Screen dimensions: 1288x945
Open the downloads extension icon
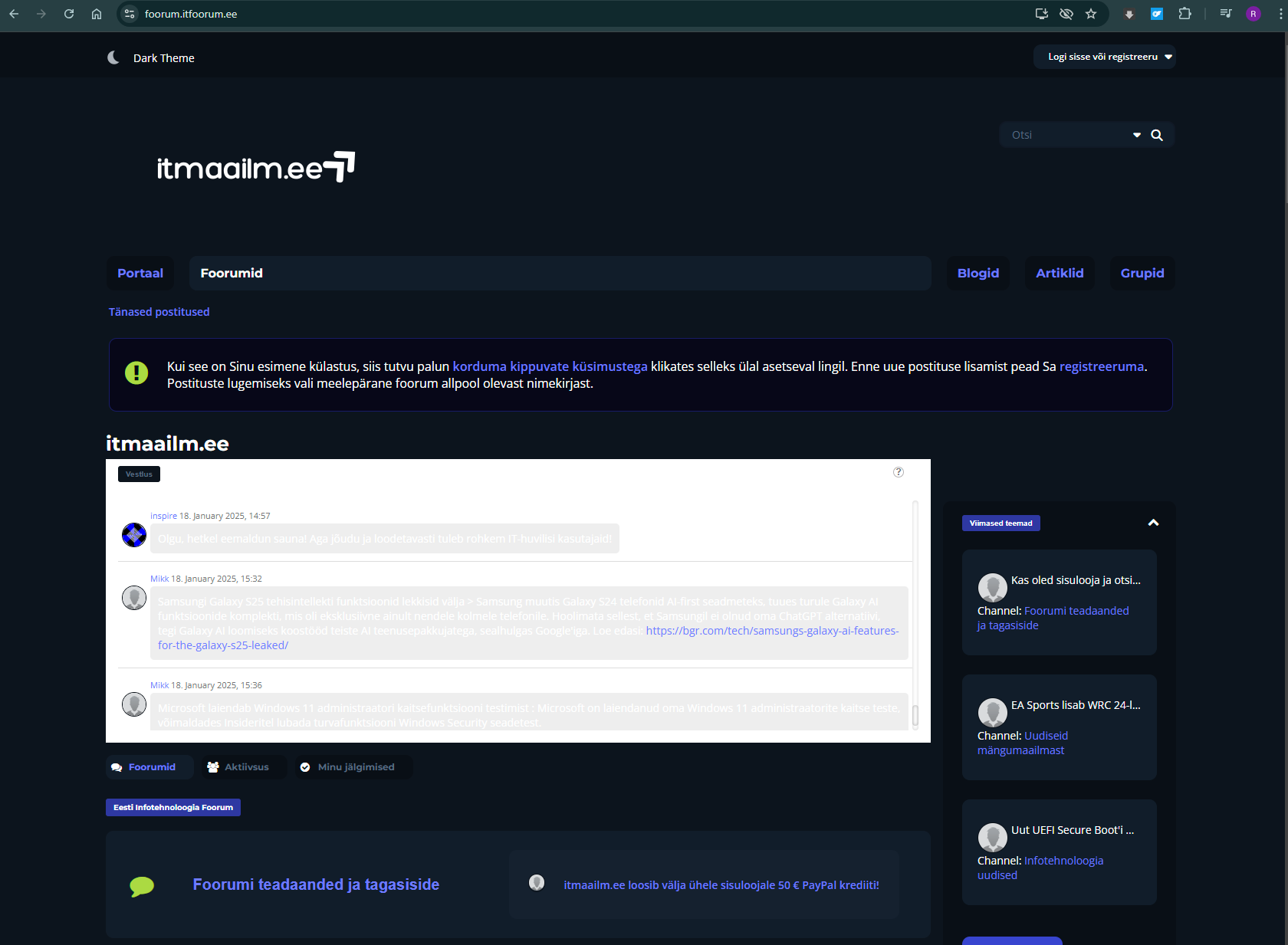point(1129,14)
